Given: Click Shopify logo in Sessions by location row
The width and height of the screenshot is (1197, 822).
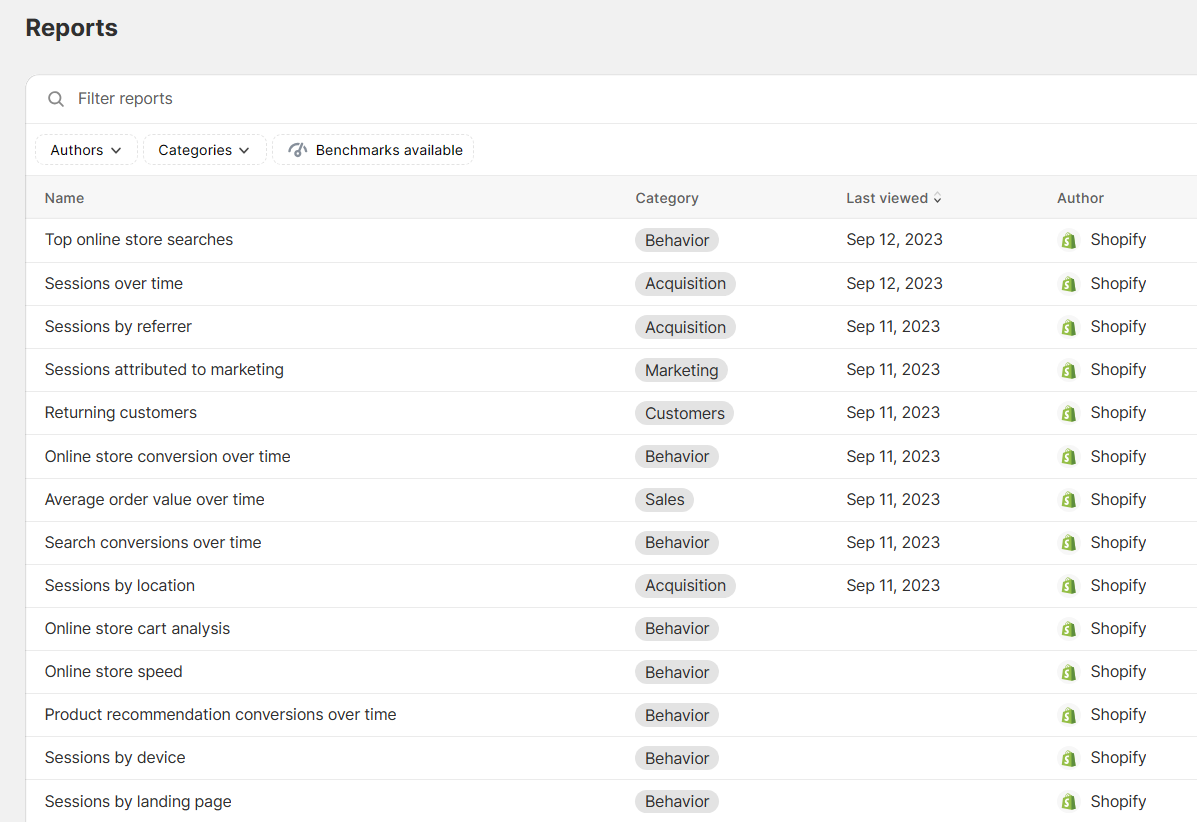Looking at the screenshot, I should pos(1069,586).
